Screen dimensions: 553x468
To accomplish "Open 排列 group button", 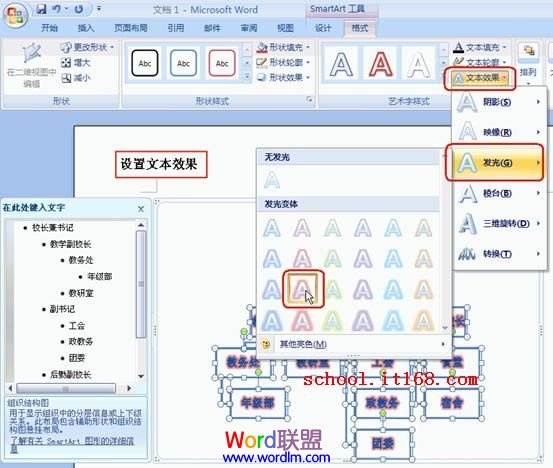I will click(528, 64).
